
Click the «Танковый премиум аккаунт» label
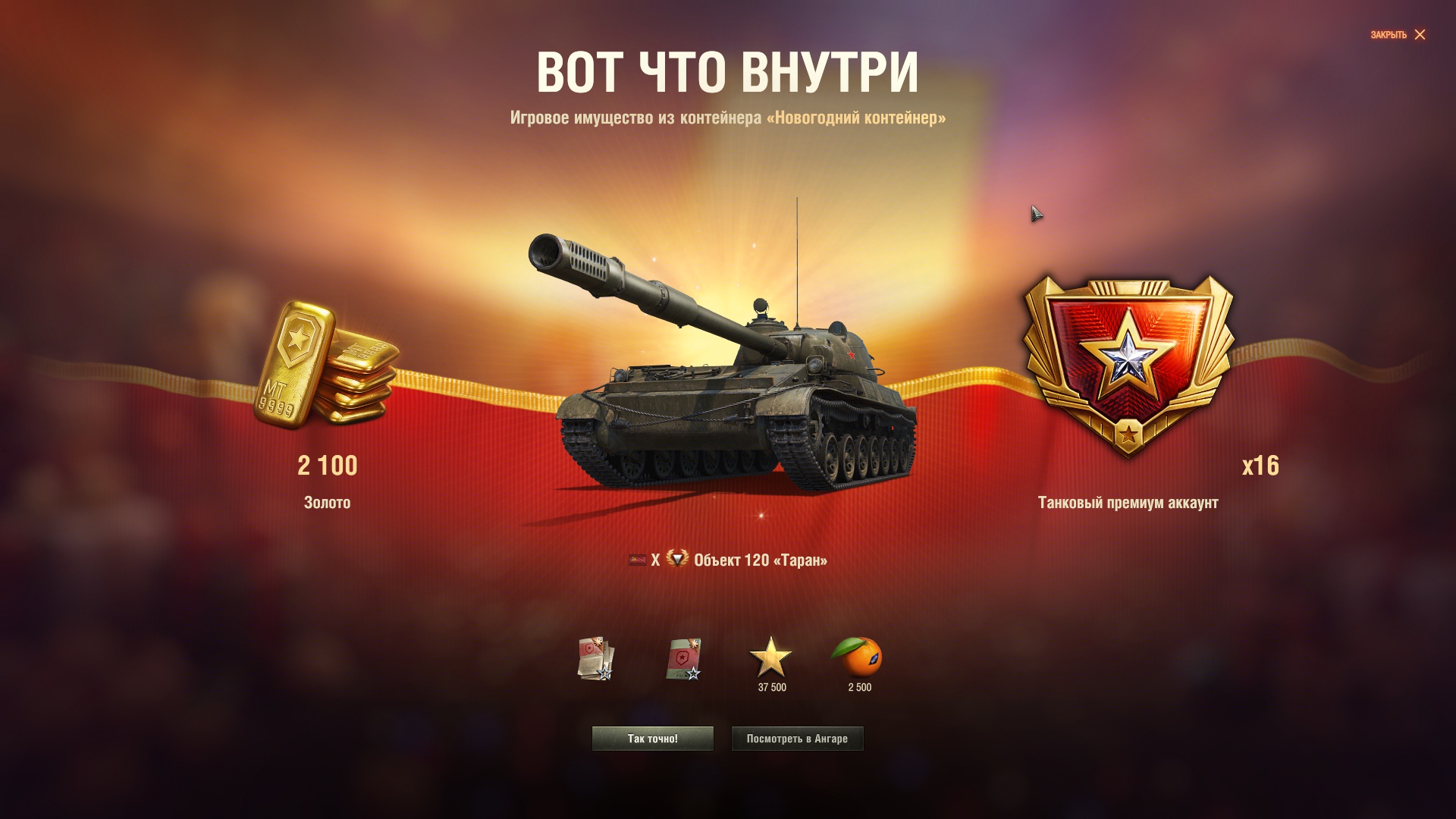pos(1128,503)
